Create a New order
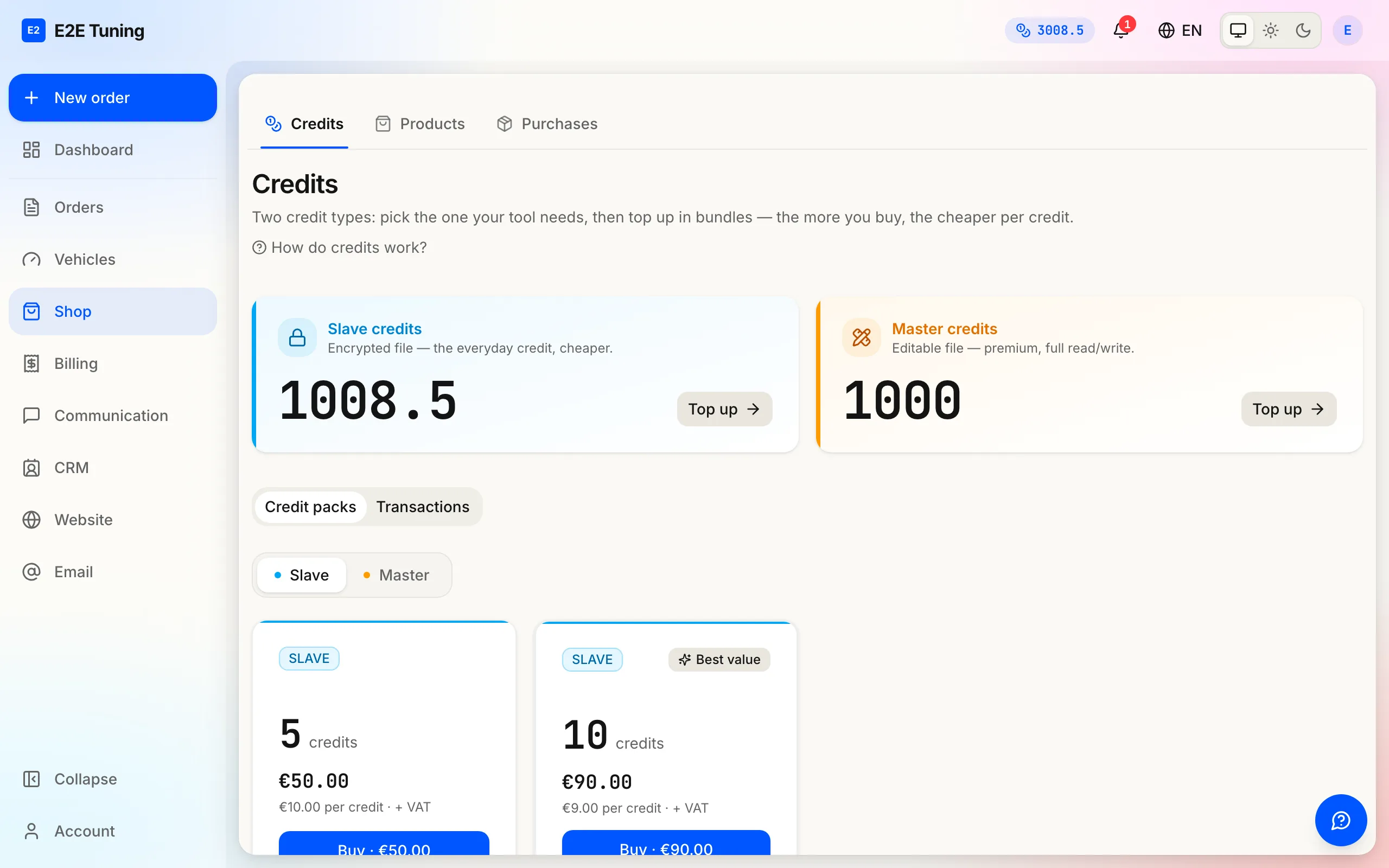The height and width of the screenshot is (868, 1389). 112,98
